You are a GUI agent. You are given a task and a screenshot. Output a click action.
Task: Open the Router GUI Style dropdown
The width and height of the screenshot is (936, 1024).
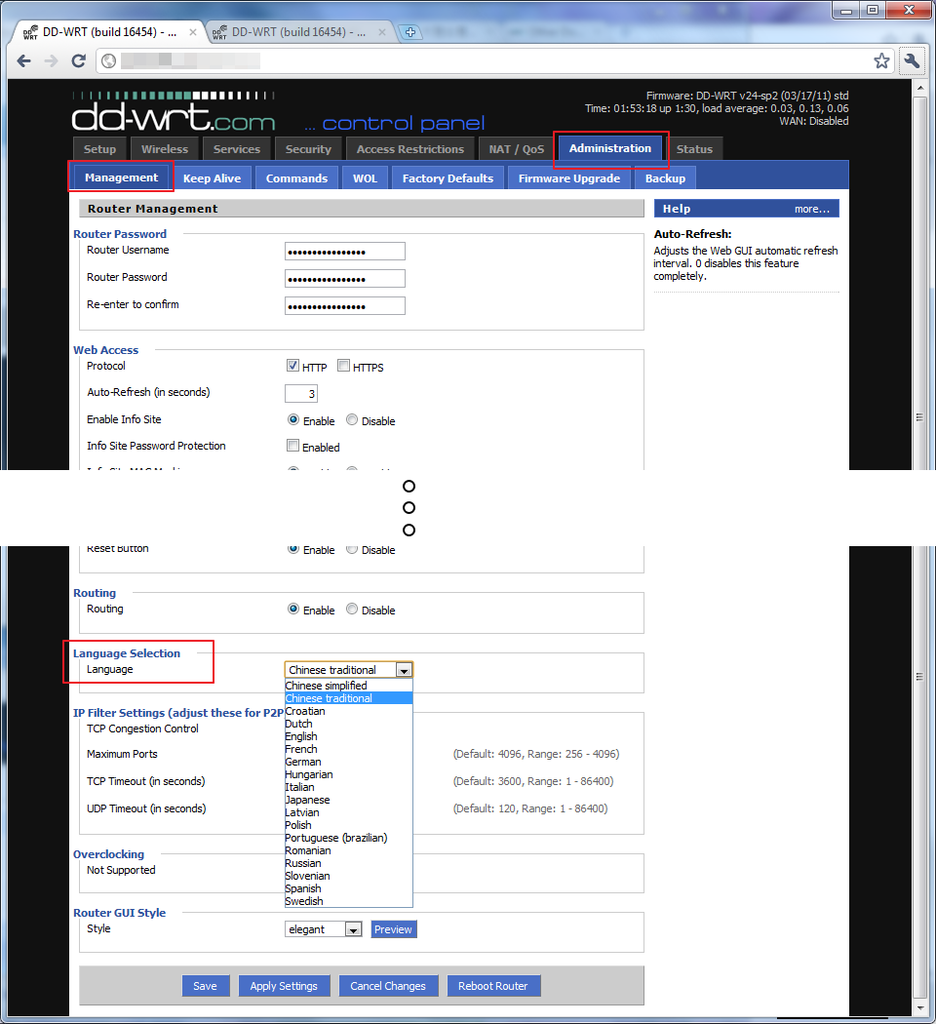tap(323, 929)
